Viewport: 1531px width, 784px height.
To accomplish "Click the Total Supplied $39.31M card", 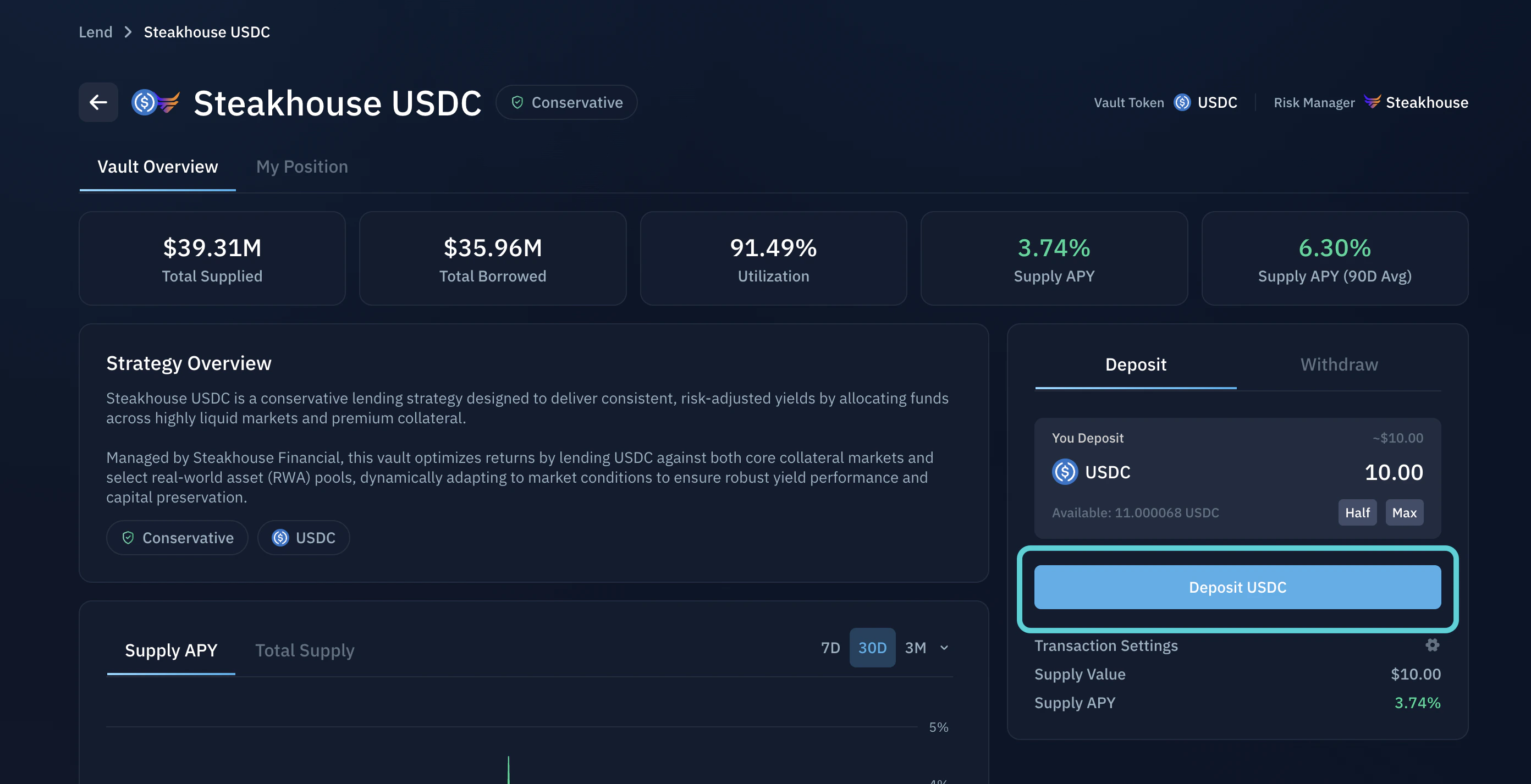I will point(212,258).
